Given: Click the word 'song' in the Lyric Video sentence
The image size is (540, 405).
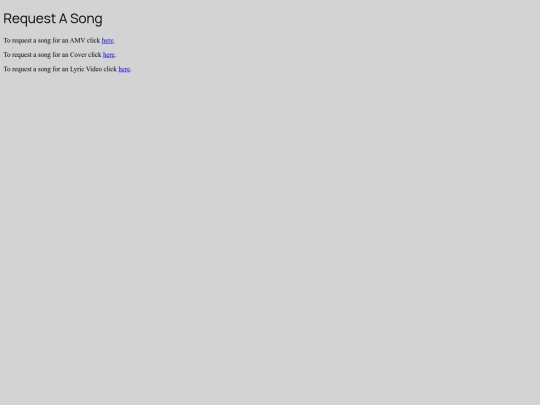Looking at the screenshot, I should coord(44,69).
